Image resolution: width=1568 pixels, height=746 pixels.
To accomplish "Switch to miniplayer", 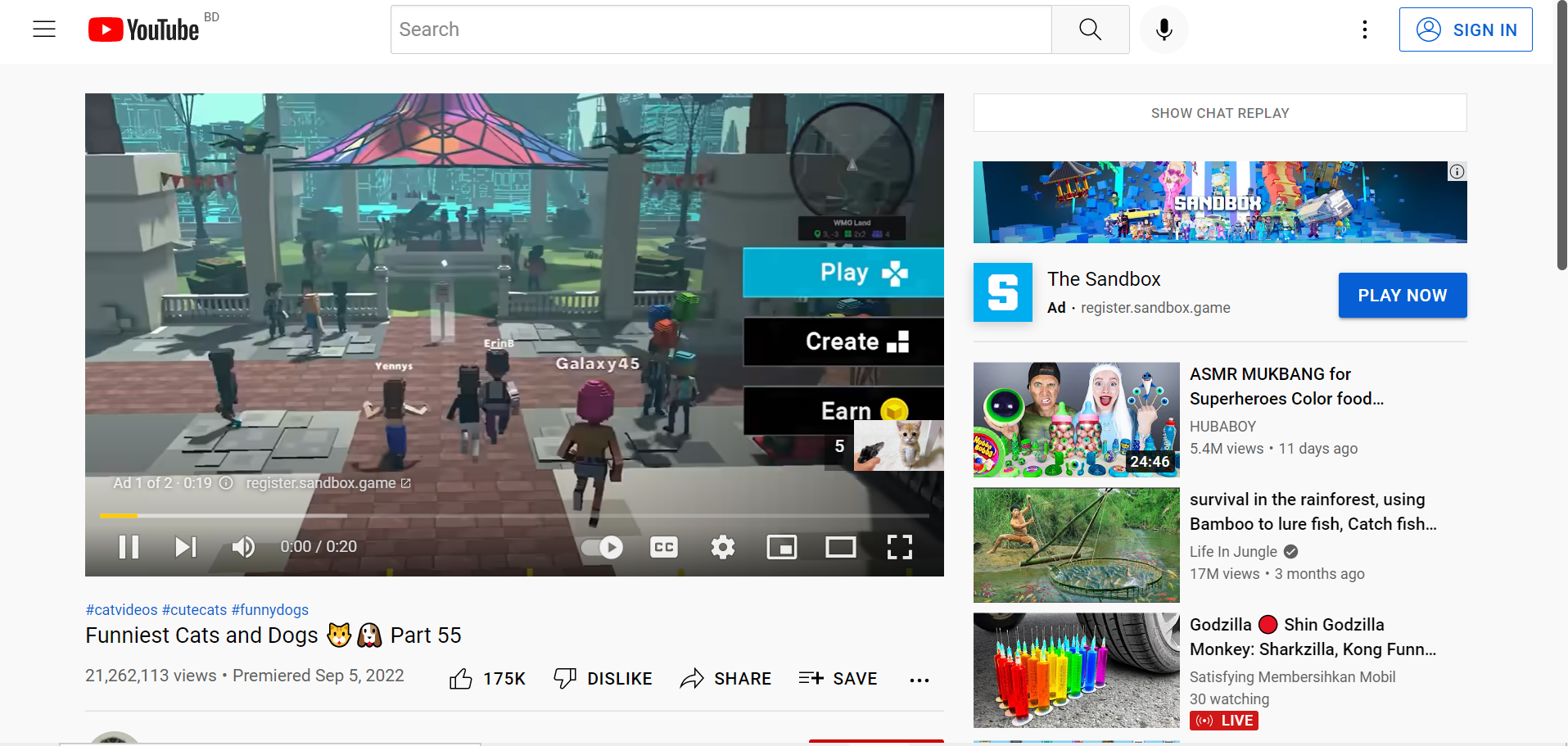I will point(782,546).
